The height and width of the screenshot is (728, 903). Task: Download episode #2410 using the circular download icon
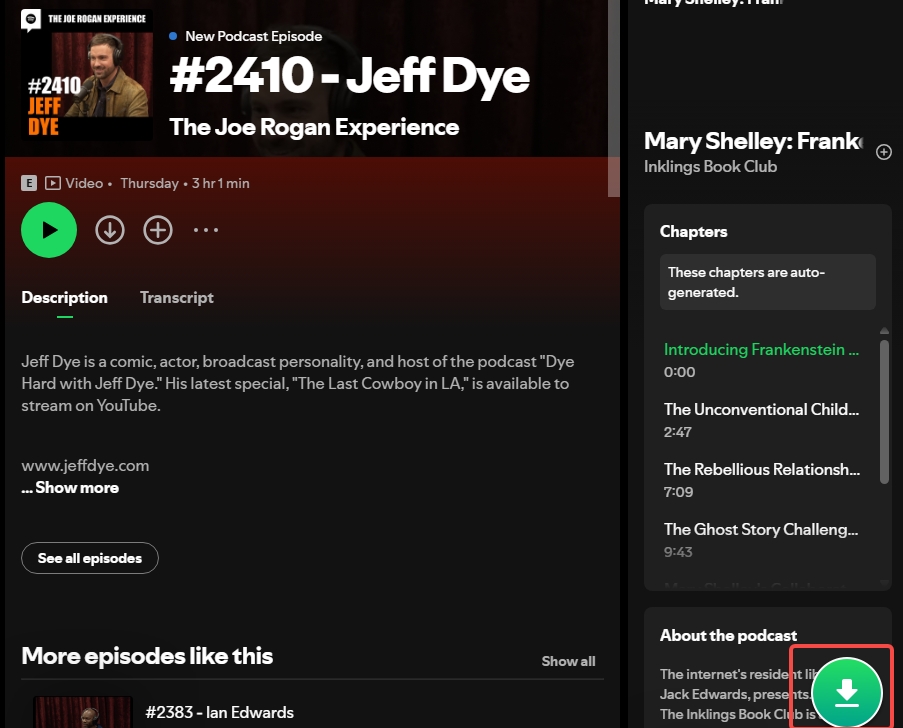click(x=110, y=230)
